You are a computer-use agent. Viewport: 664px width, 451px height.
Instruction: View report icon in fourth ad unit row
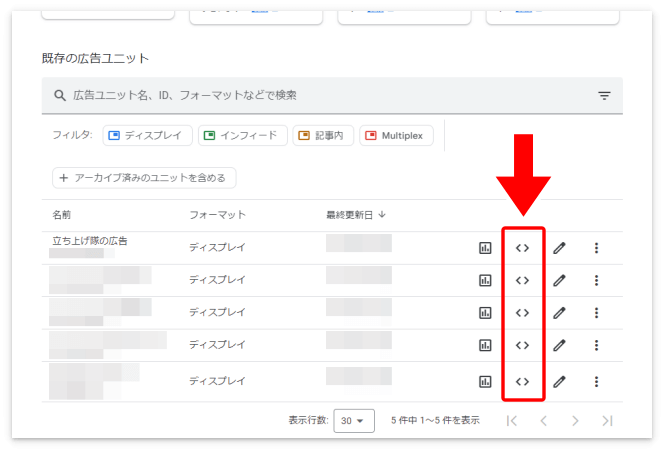click(x=485, y=345)
